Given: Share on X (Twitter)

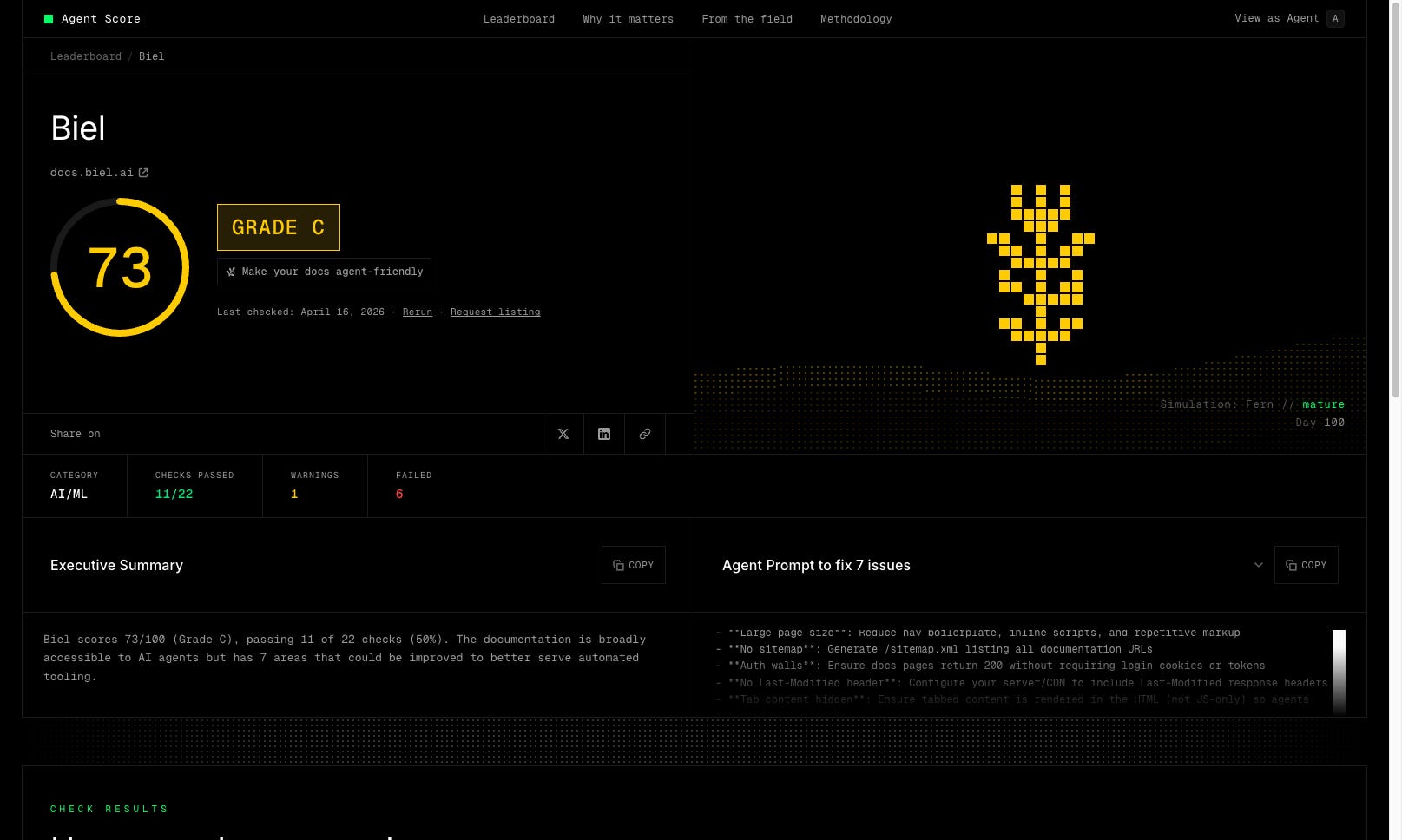Looking at the screenshot, I should point(563,434).
